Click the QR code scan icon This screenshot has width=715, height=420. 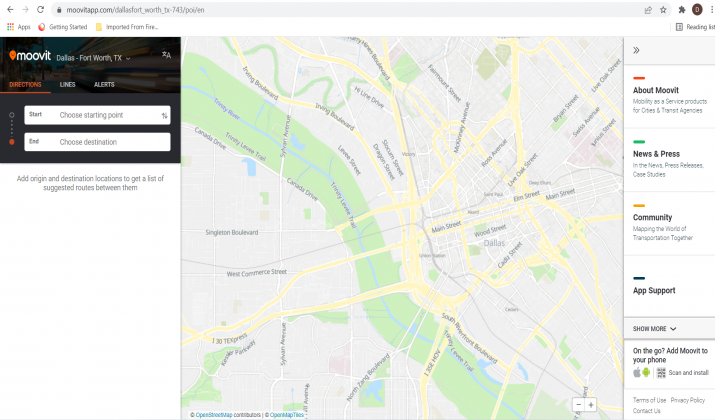point(661,373)
